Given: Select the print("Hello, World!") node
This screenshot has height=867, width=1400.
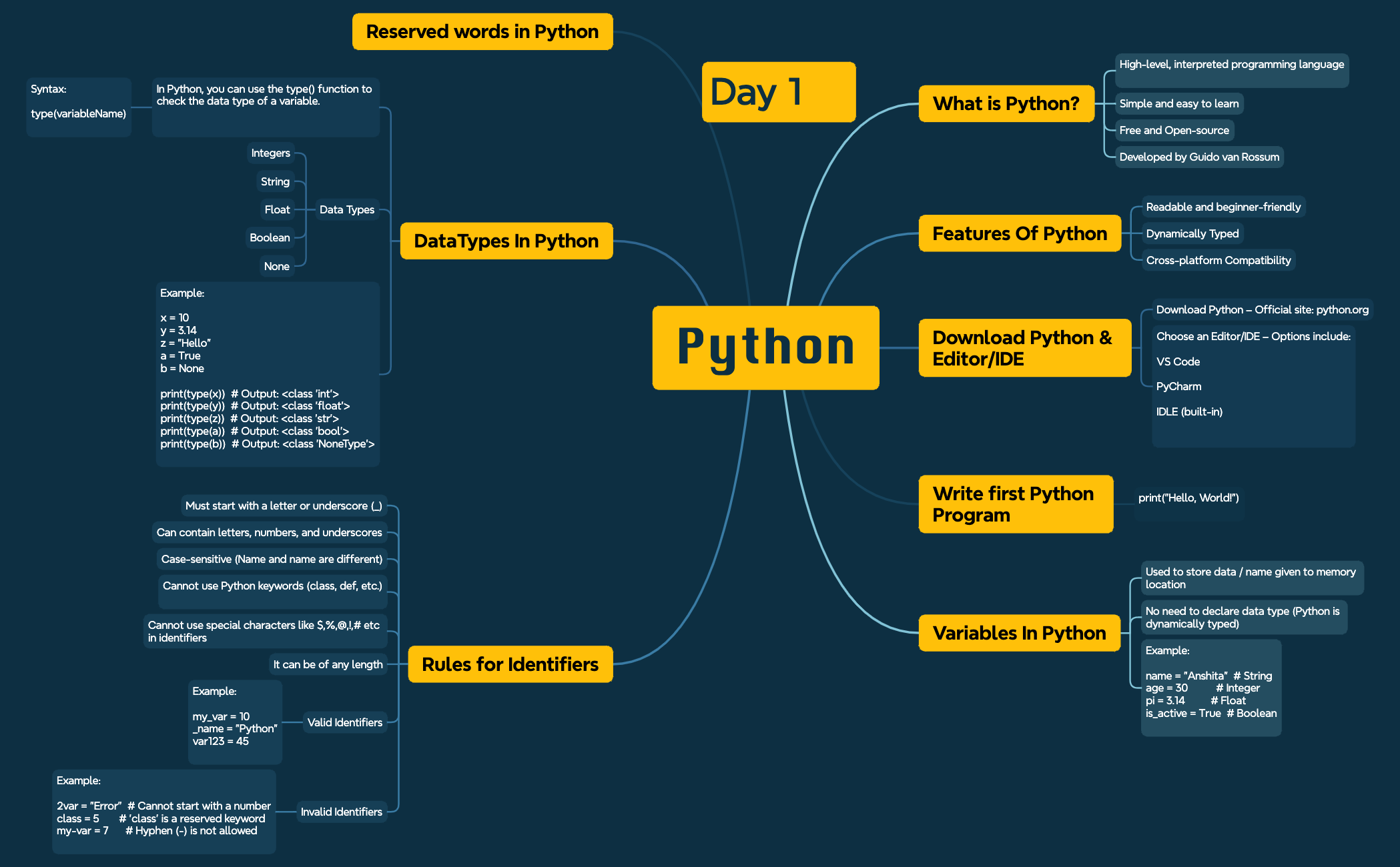Looking at the screenshot, I should tap(1188, 498).
